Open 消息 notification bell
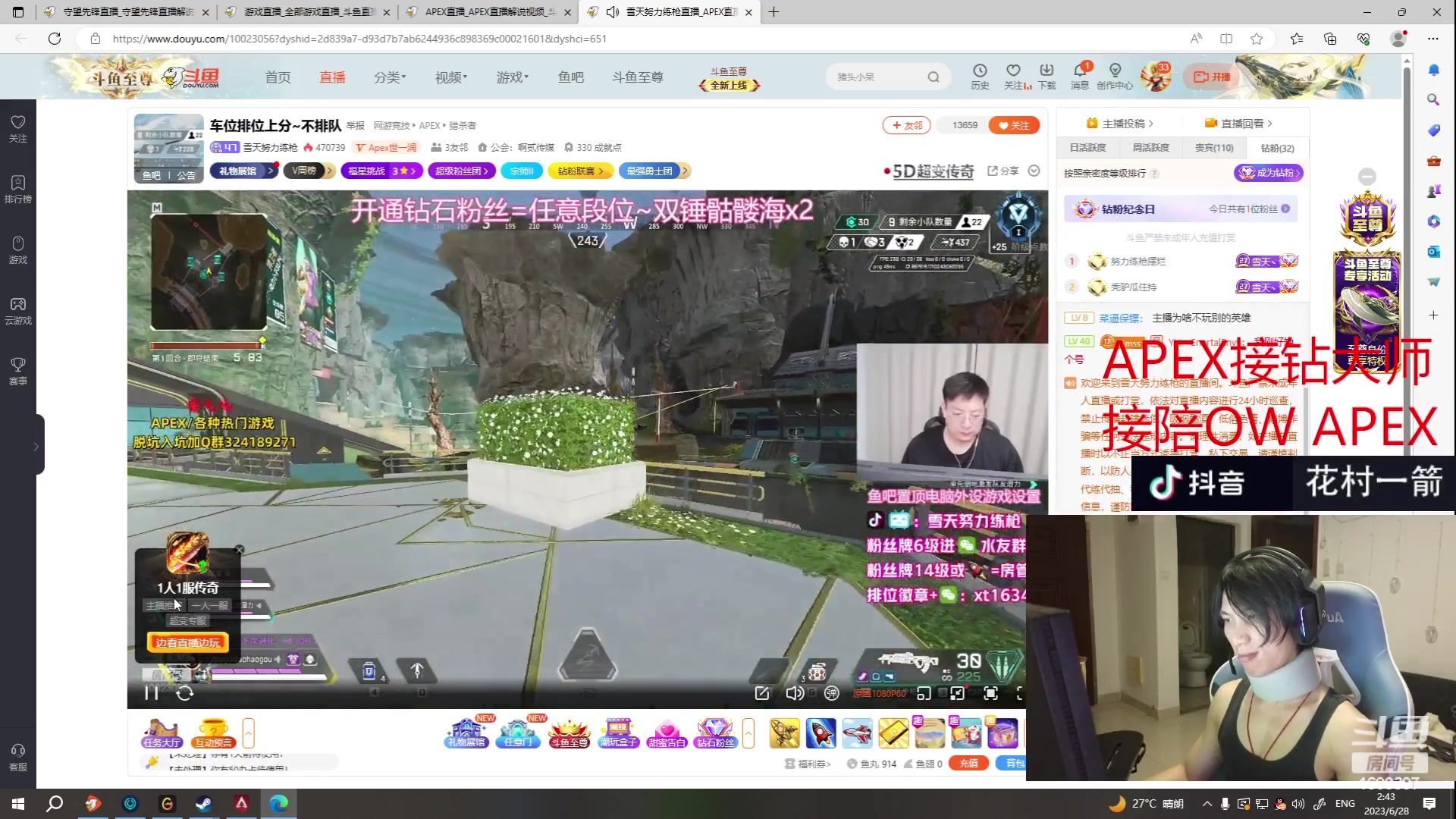 (1080, 76)
